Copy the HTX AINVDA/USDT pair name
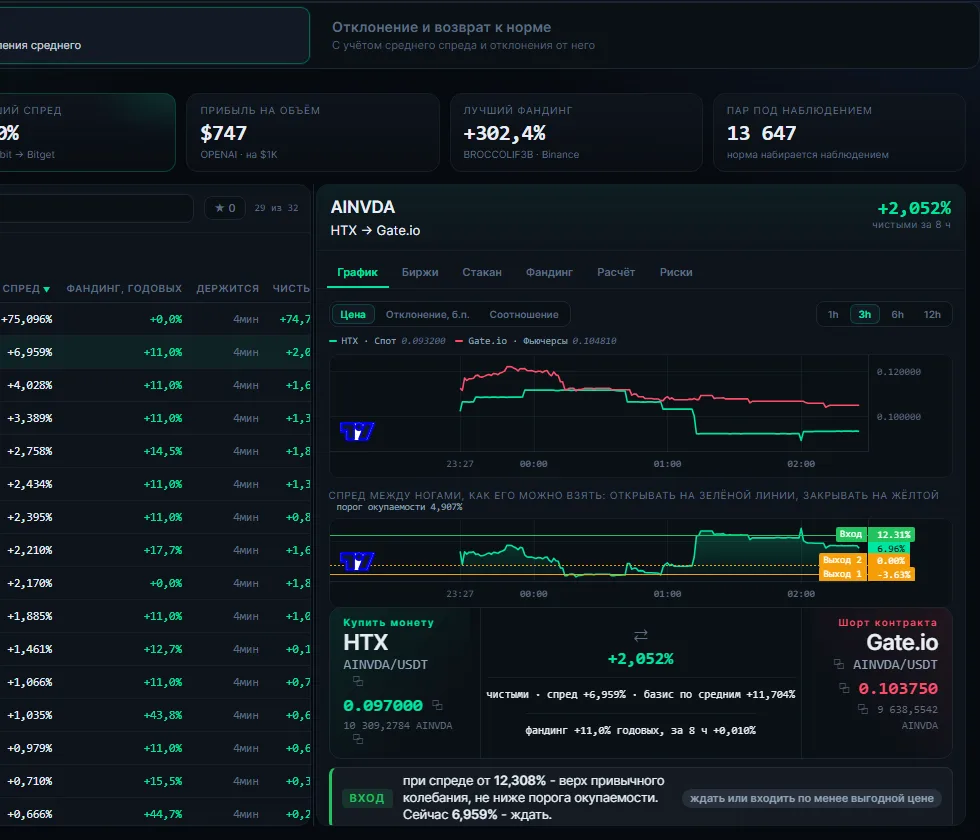Screen dimensions: 980x840 pos(358,681)
